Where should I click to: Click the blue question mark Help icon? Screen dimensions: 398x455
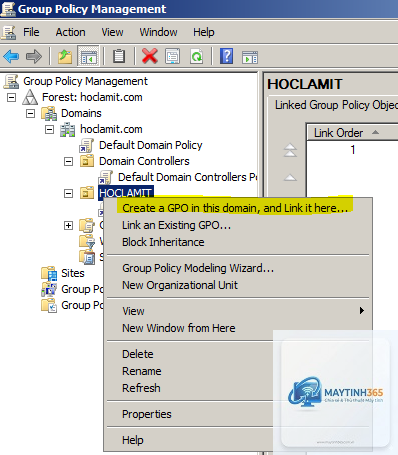pos(227,56)
